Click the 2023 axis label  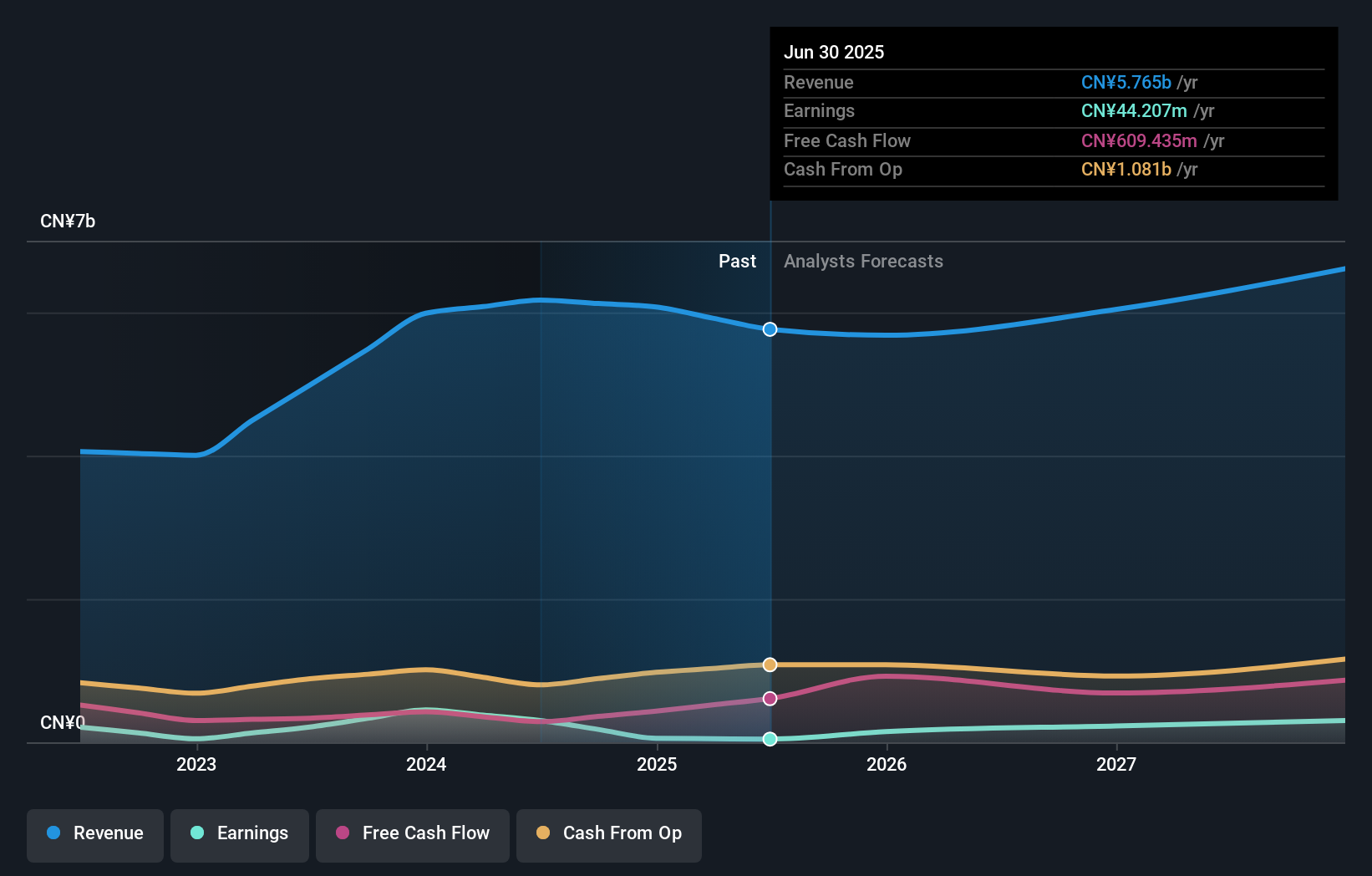pos(196,764)
